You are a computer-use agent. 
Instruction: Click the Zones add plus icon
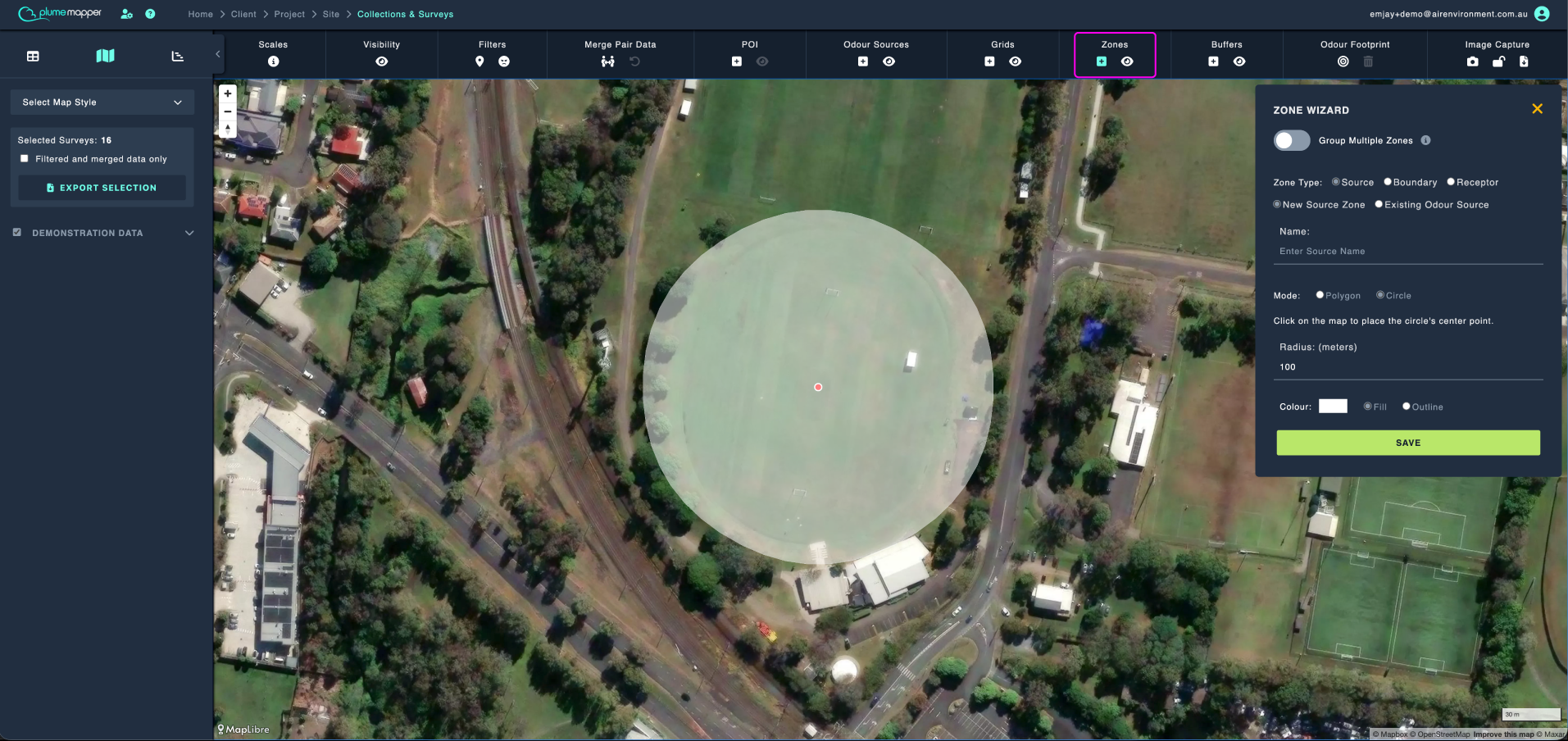1102,61
